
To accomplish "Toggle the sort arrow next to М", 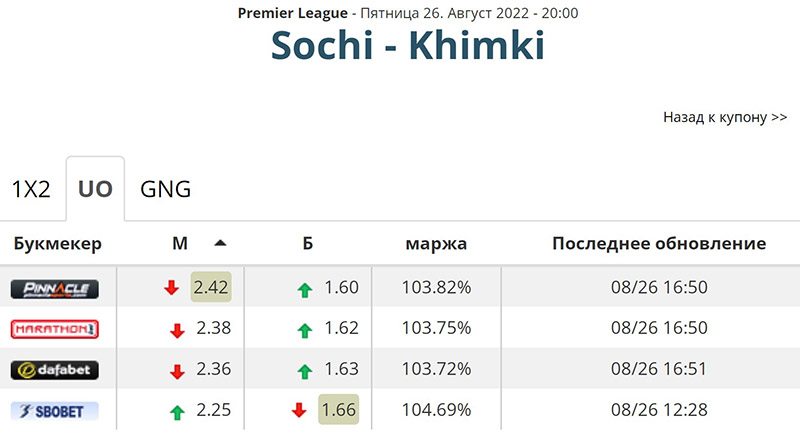I will [x=220, y=243].
